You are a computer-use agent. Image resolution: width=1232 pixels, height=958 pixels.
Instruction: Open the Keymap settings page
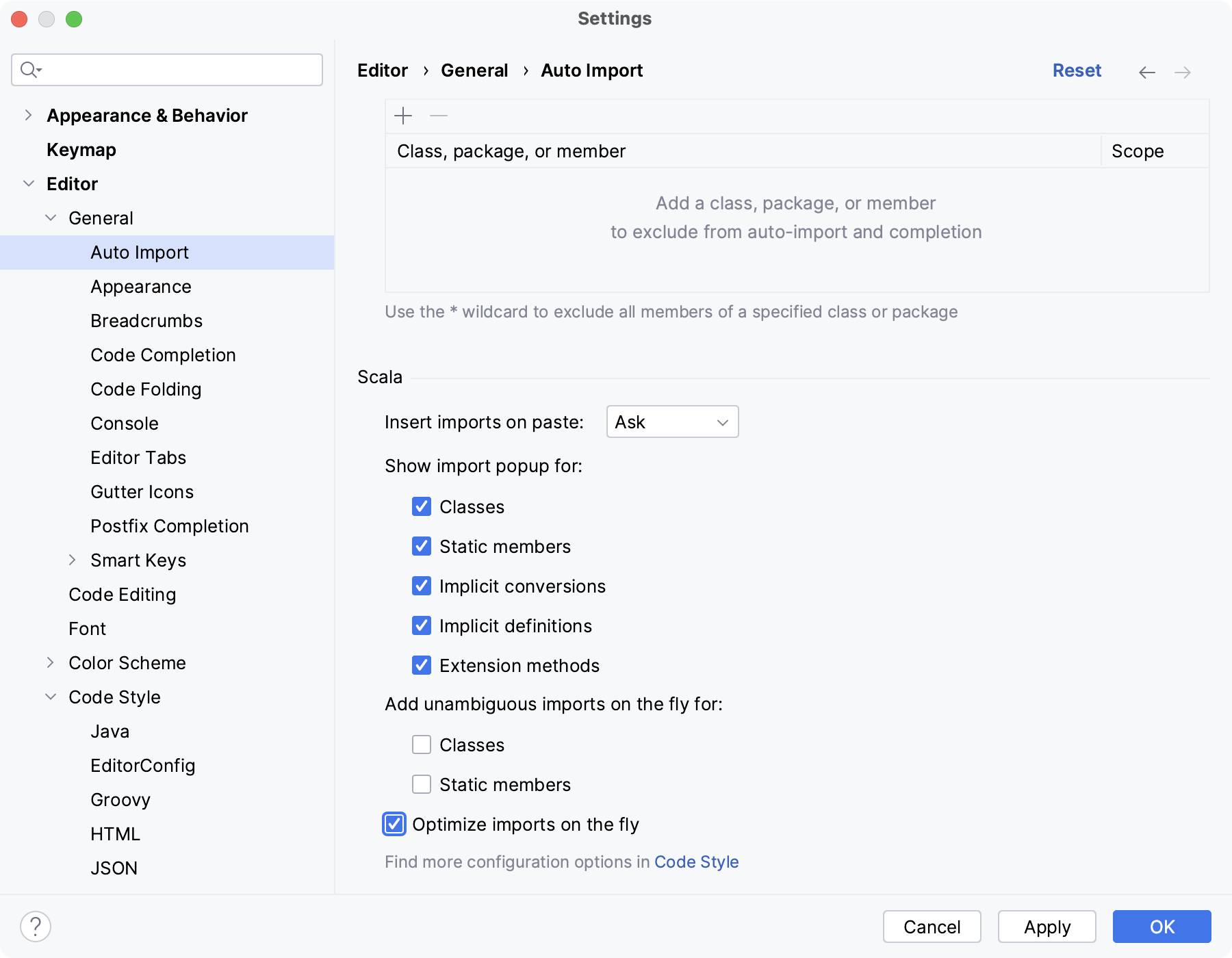[x=81, y=150]
